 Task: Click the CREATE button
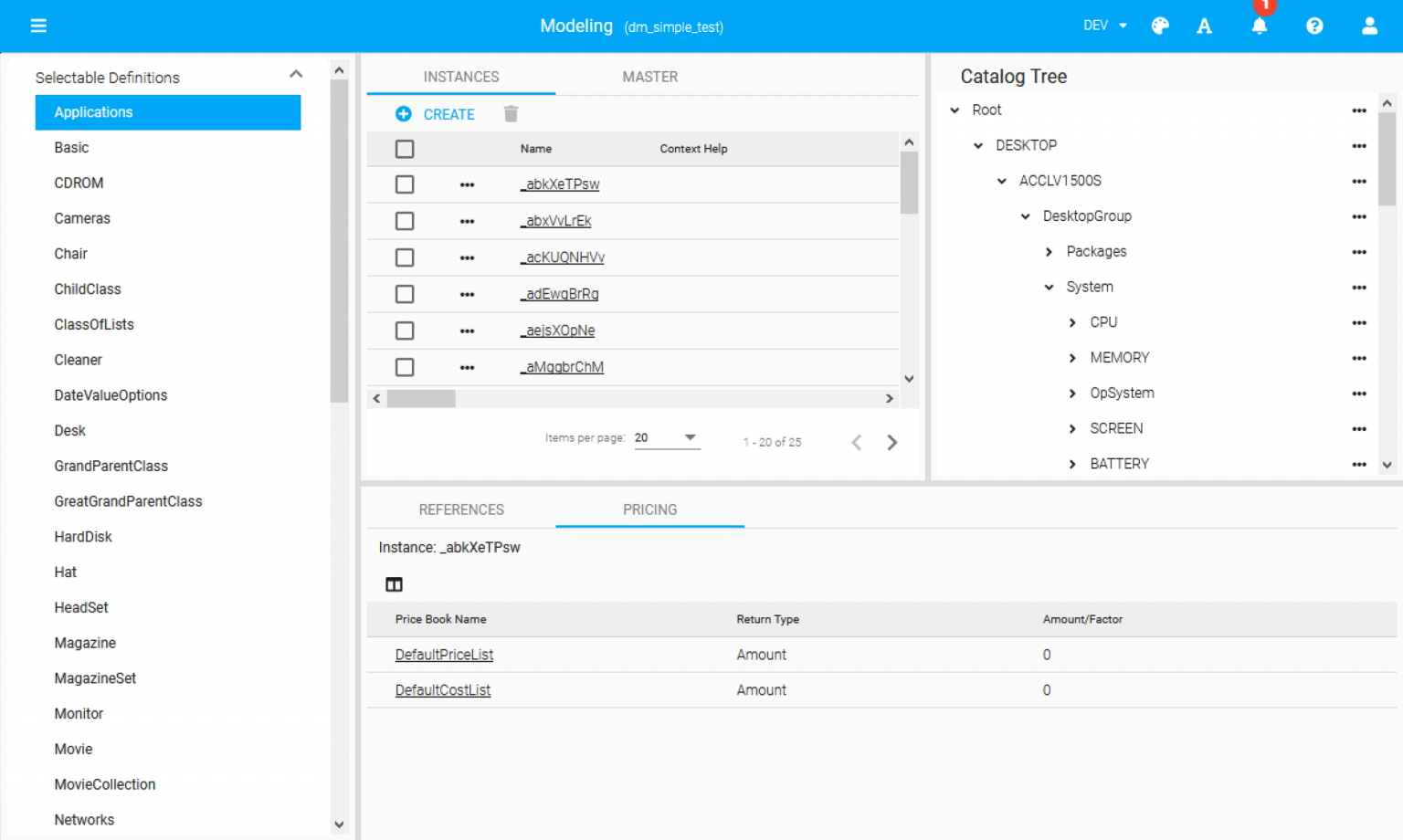pyautogui.click(x=436, y=114)
